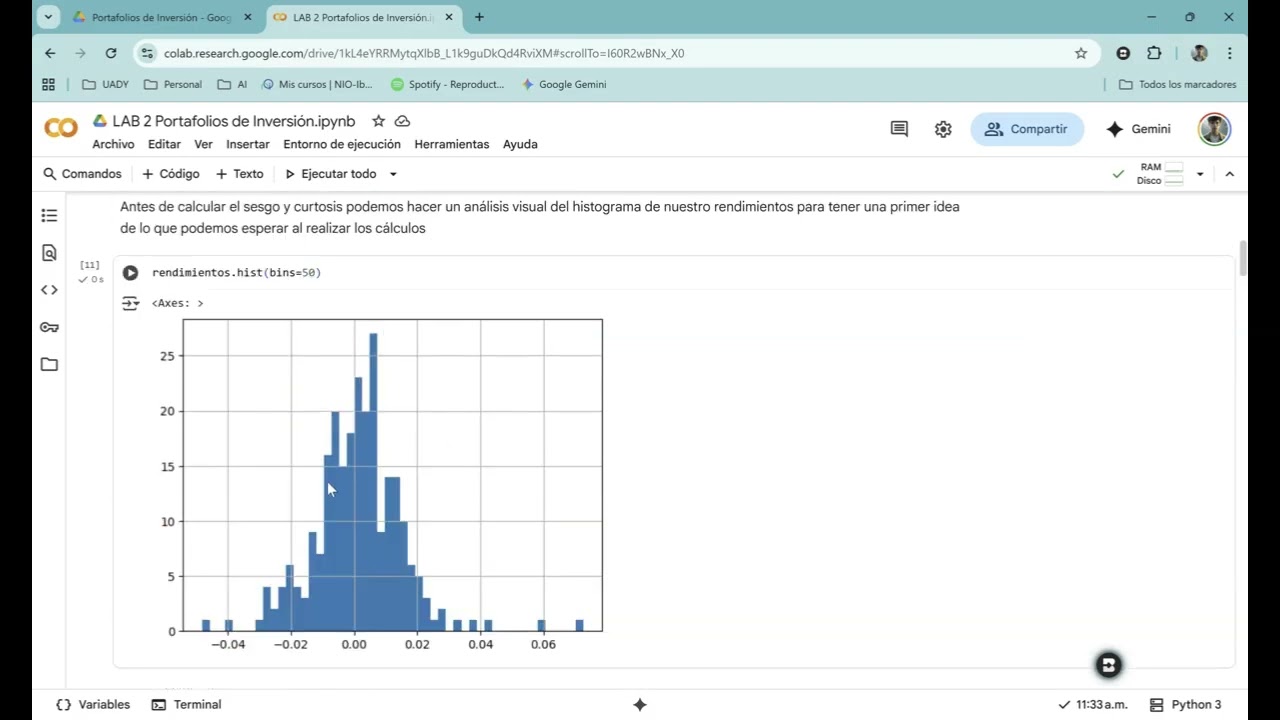Viewport: 1280px width, 720px height.
Task: Click the cloud save status icon
Action: click(402, 121)
